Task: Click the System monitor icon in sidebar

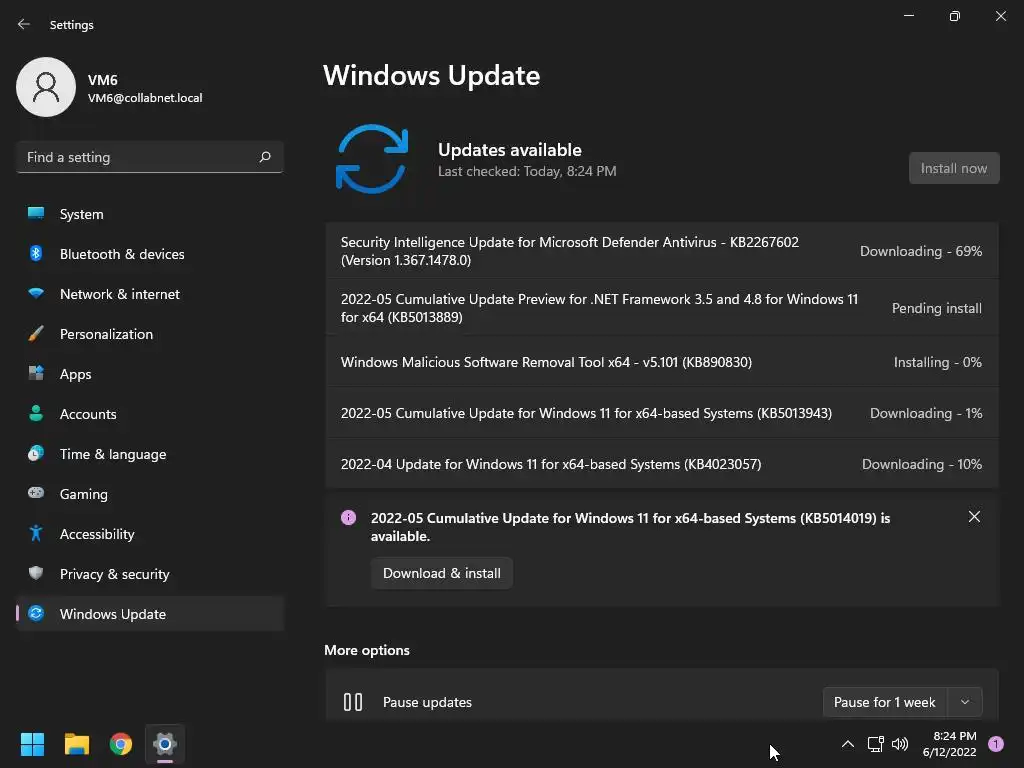Action: tap(36, 214)
